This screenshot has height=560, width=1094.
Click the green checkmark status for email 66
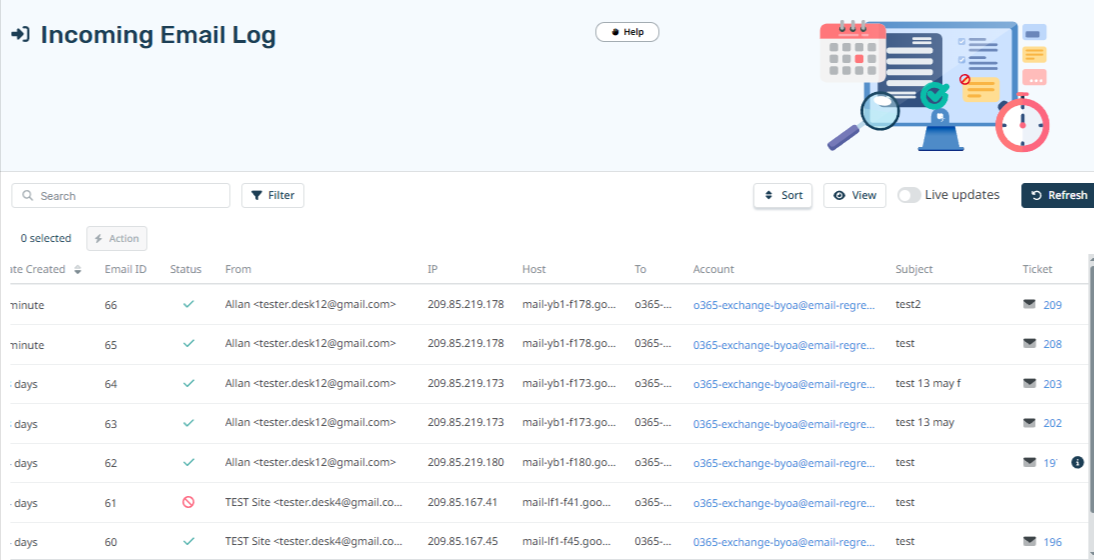[x=188, y=304]
